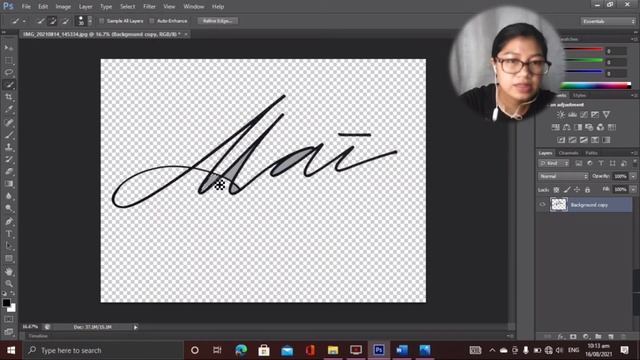The width and height of the screenshot is (640, 360).
Task: Hide the Background copy layer
Action: coord(542,205)
